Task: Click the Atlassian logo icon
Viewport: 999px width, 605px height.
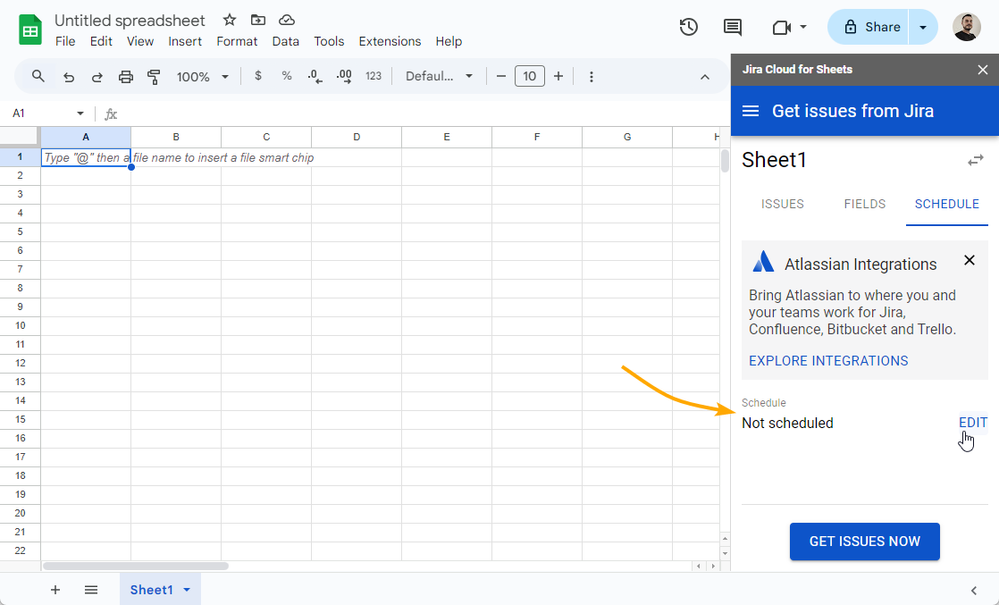Action: (x=763, y=262)
